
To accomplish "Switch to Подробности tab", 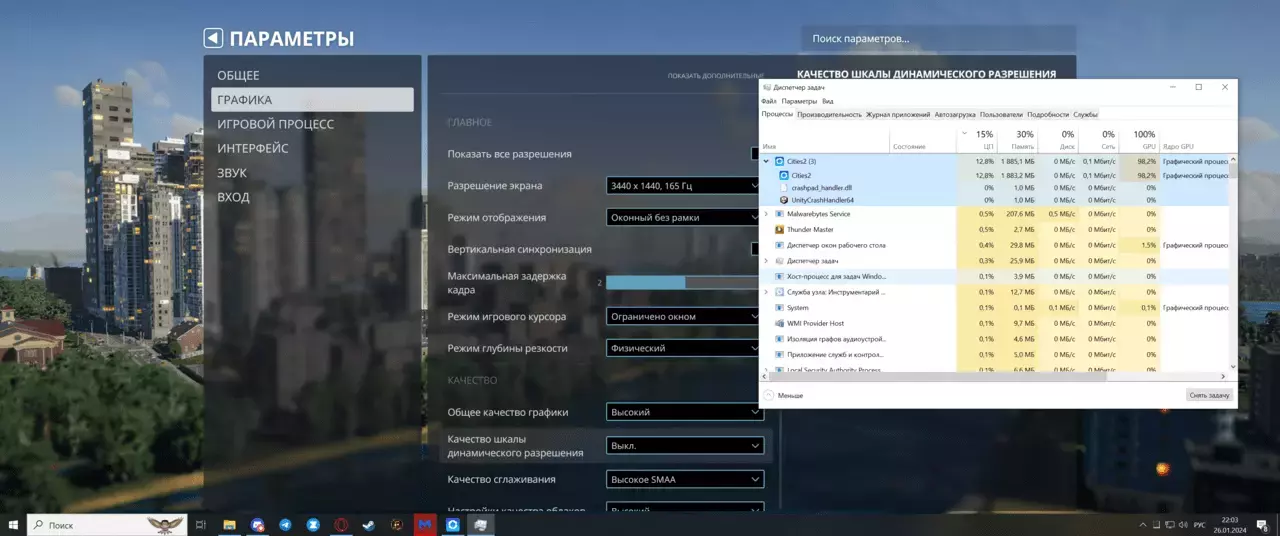I will (1048, 114).
